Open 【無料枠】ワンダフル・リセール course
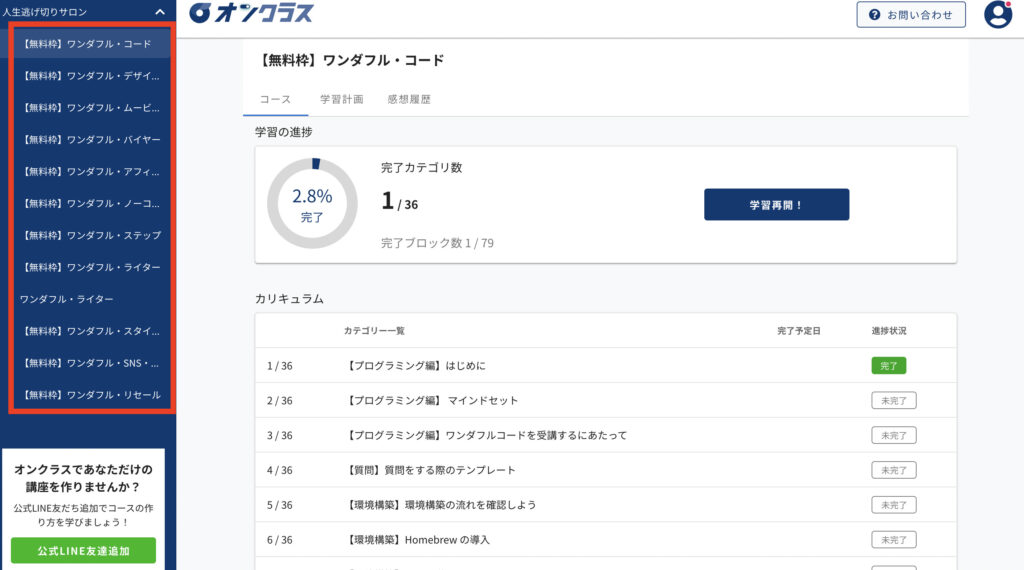The width and height of the screenshot is (1024, 570). click(90, 395)
